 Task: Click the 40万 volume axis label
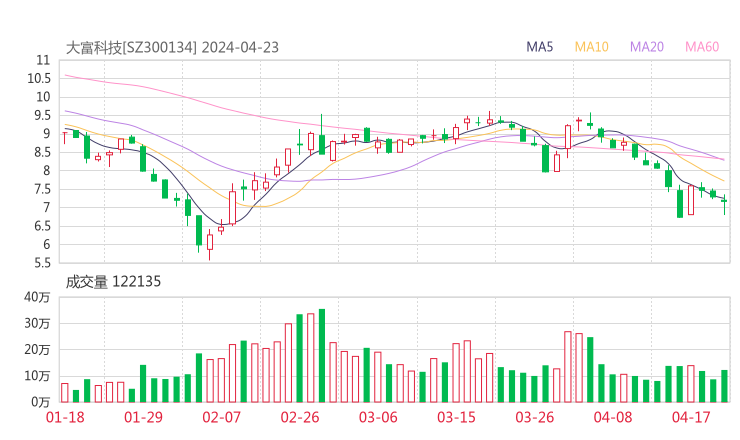coord(37,297)
